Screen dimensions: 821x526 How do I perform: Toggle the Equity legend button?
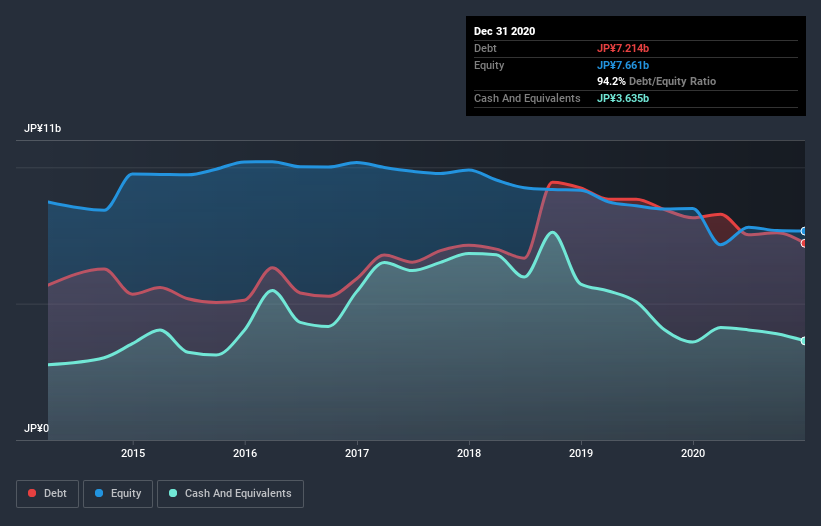(x=118, y=494)
